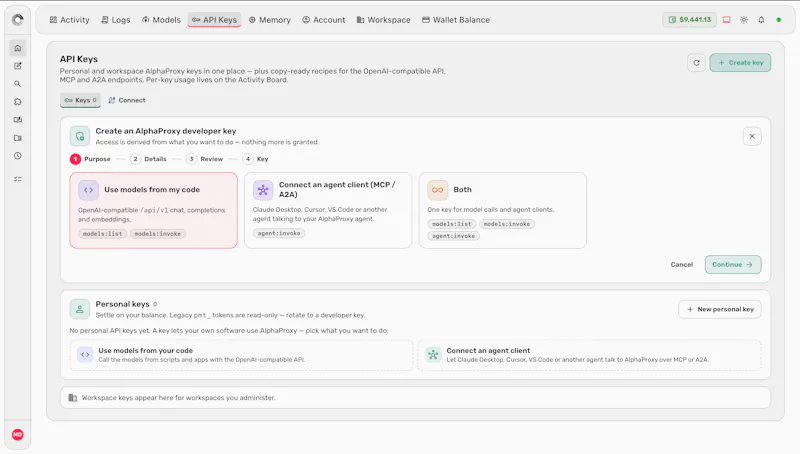This screenshot has height=454, width=800.
Task: Open the Memory tab
Action: pyautogui.click(x=270, y=20)
